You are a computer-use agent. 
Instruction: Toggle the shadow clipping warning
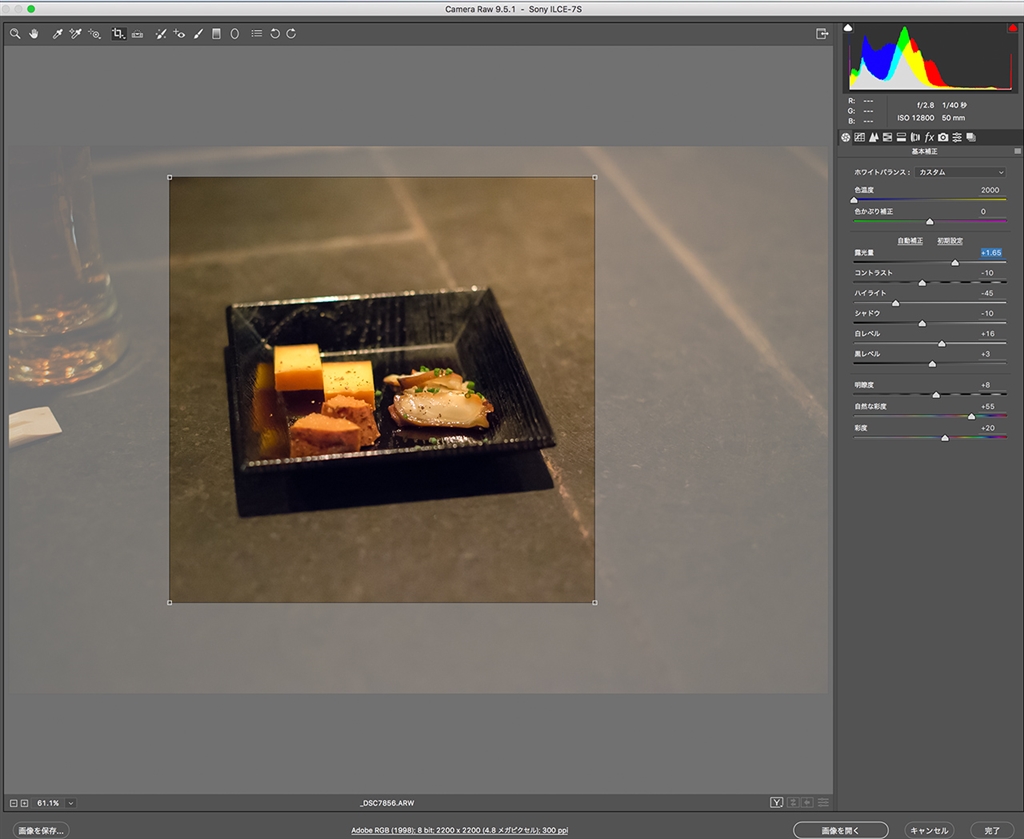(x=849, y=28)
